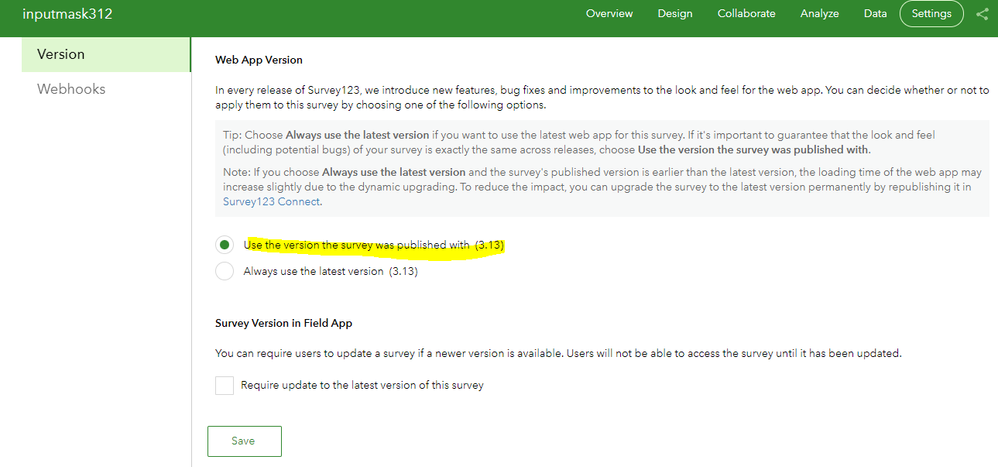Go to the Collaborate tab
Screen dimensions: 998x467
click(746, 13)
